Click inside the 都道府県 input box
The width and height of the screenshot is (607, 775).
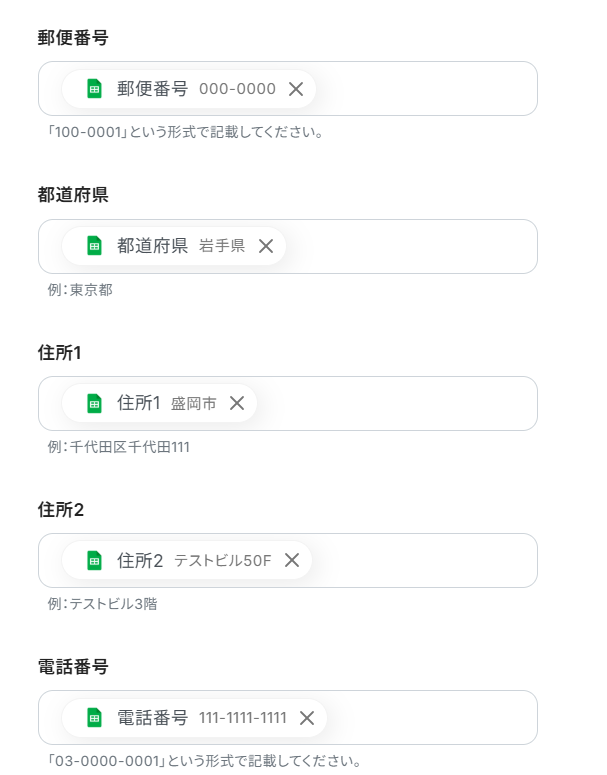pos(410,246)
